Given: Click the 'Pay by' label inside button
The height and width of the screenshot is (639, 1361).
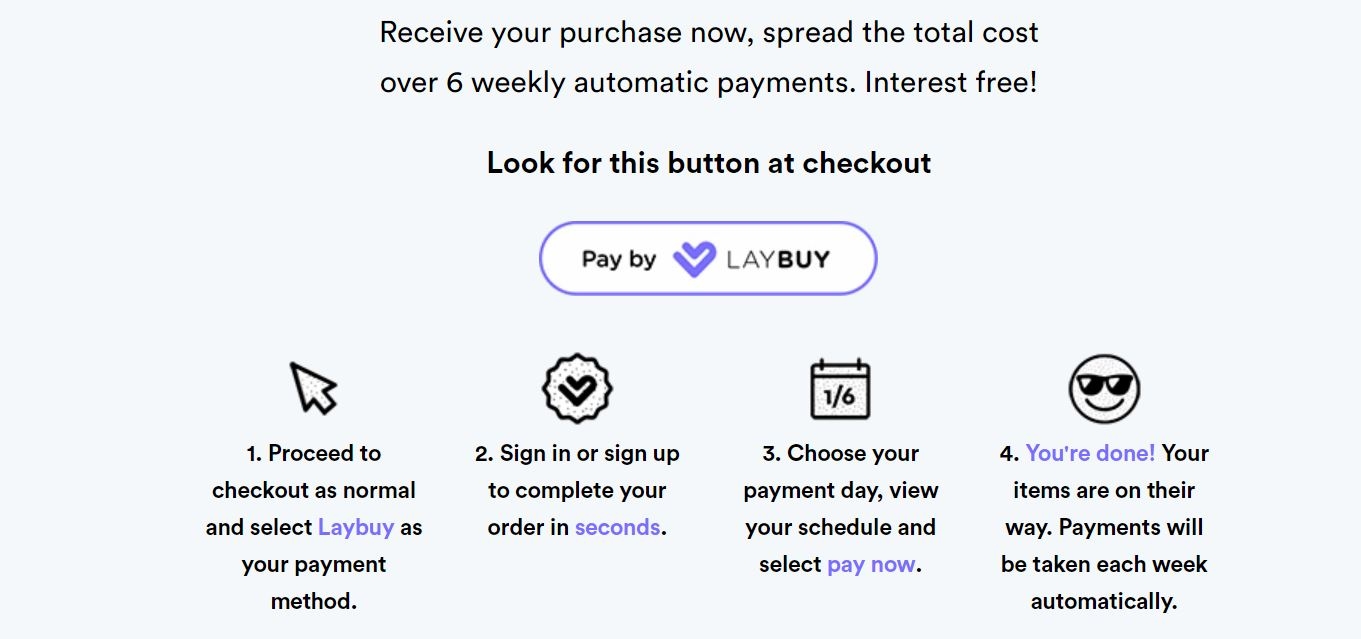Looking at the screenshot, I should (618, 259).
